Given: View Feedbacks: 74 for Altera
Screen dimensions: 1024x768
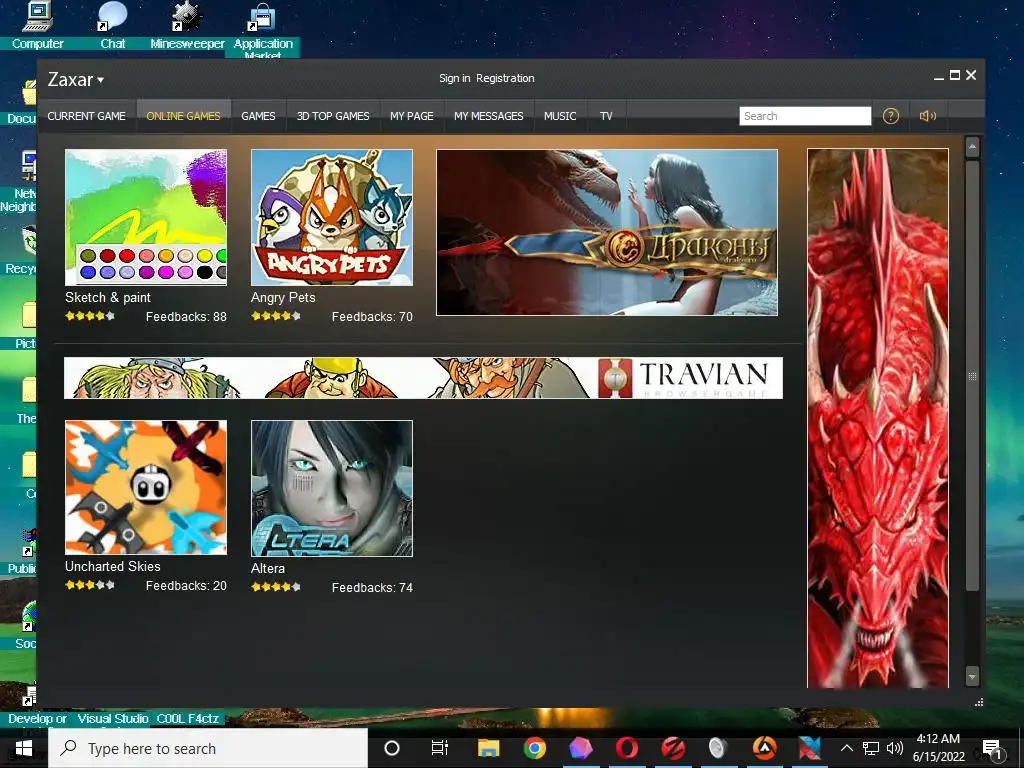Looking at the screenshot, I should coord(372,588).
